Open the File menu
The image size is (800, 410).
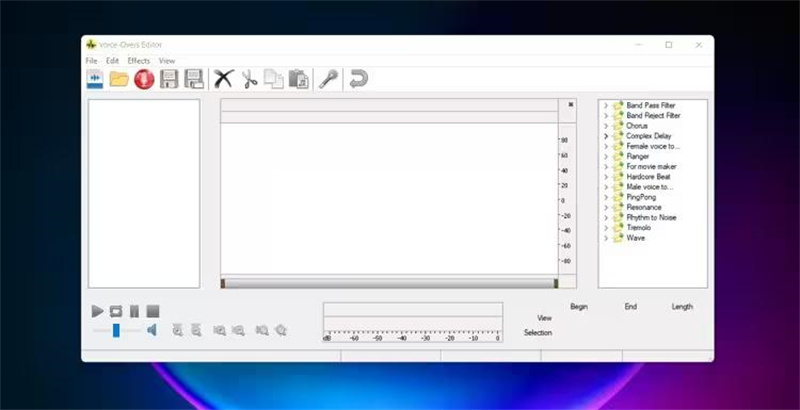tap(91, 61)
